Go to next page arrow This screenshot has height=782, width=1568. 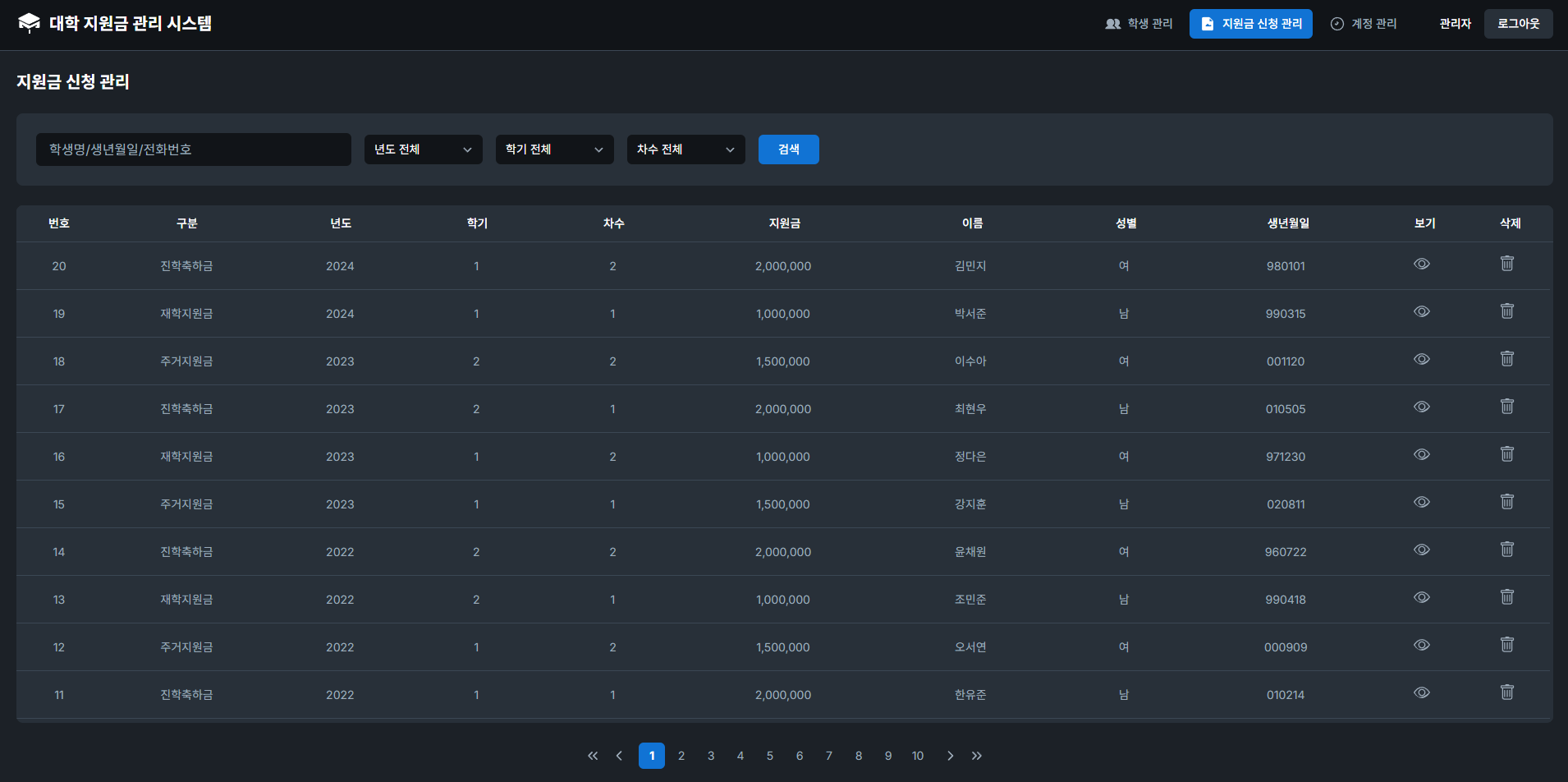pos(950,756)
